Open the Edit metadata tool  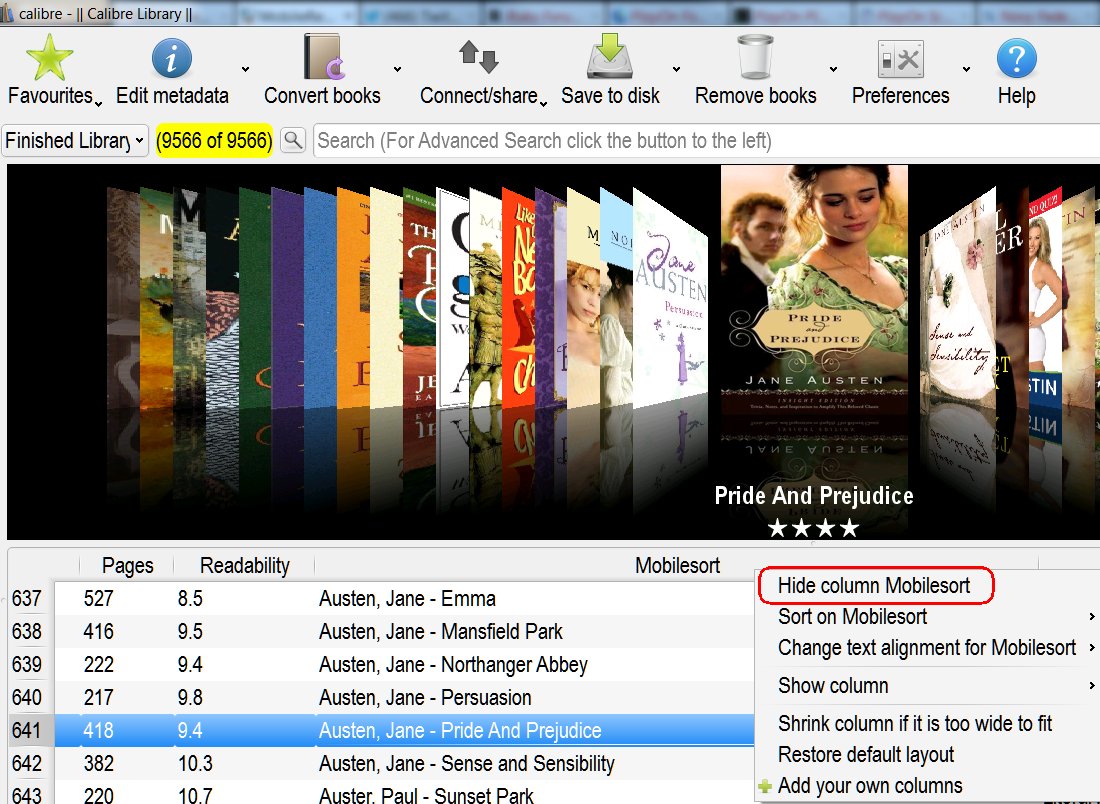click(x=171, y=58)
